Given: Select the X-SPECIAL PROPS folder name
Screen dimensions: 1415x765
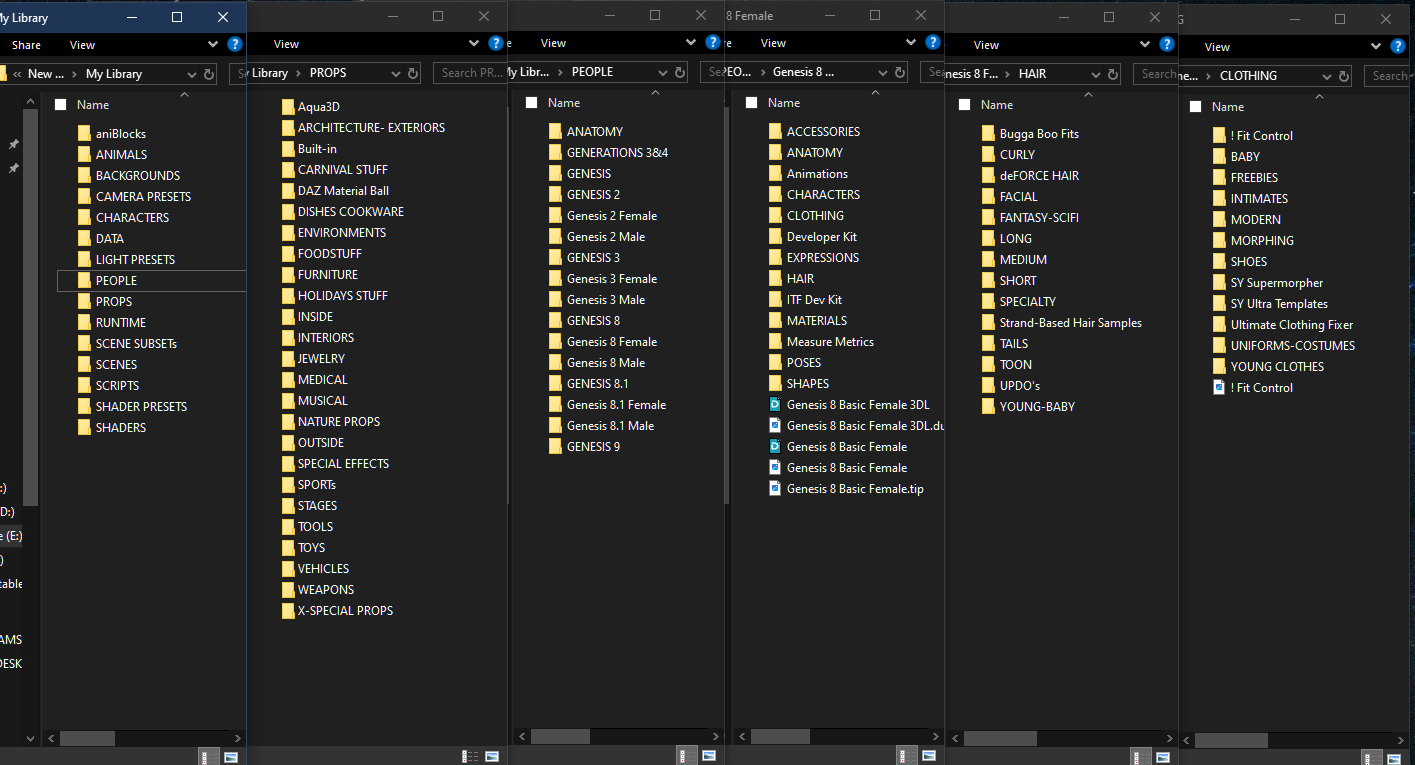Looking at the screenshot, I should [x=345, y=611].
